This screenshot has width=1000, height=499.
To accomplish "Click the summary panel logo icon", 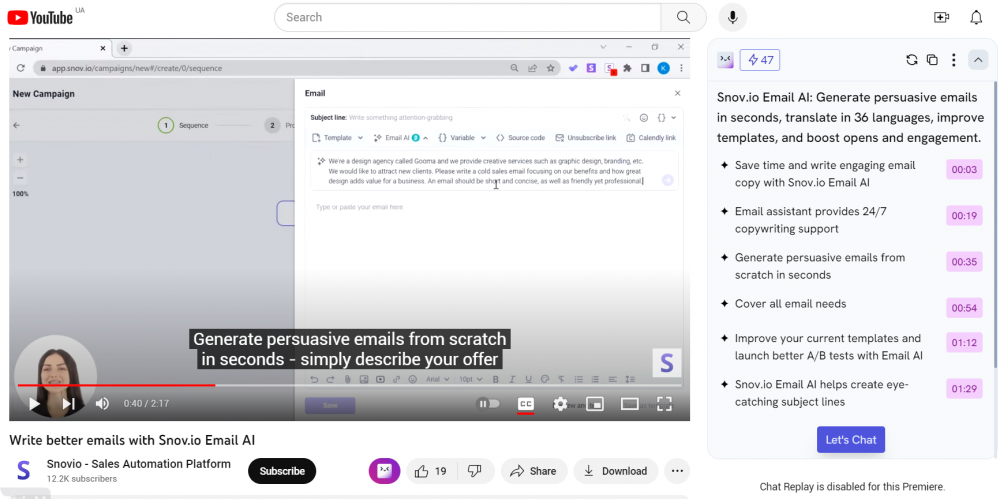I will (x=725, y=60).
